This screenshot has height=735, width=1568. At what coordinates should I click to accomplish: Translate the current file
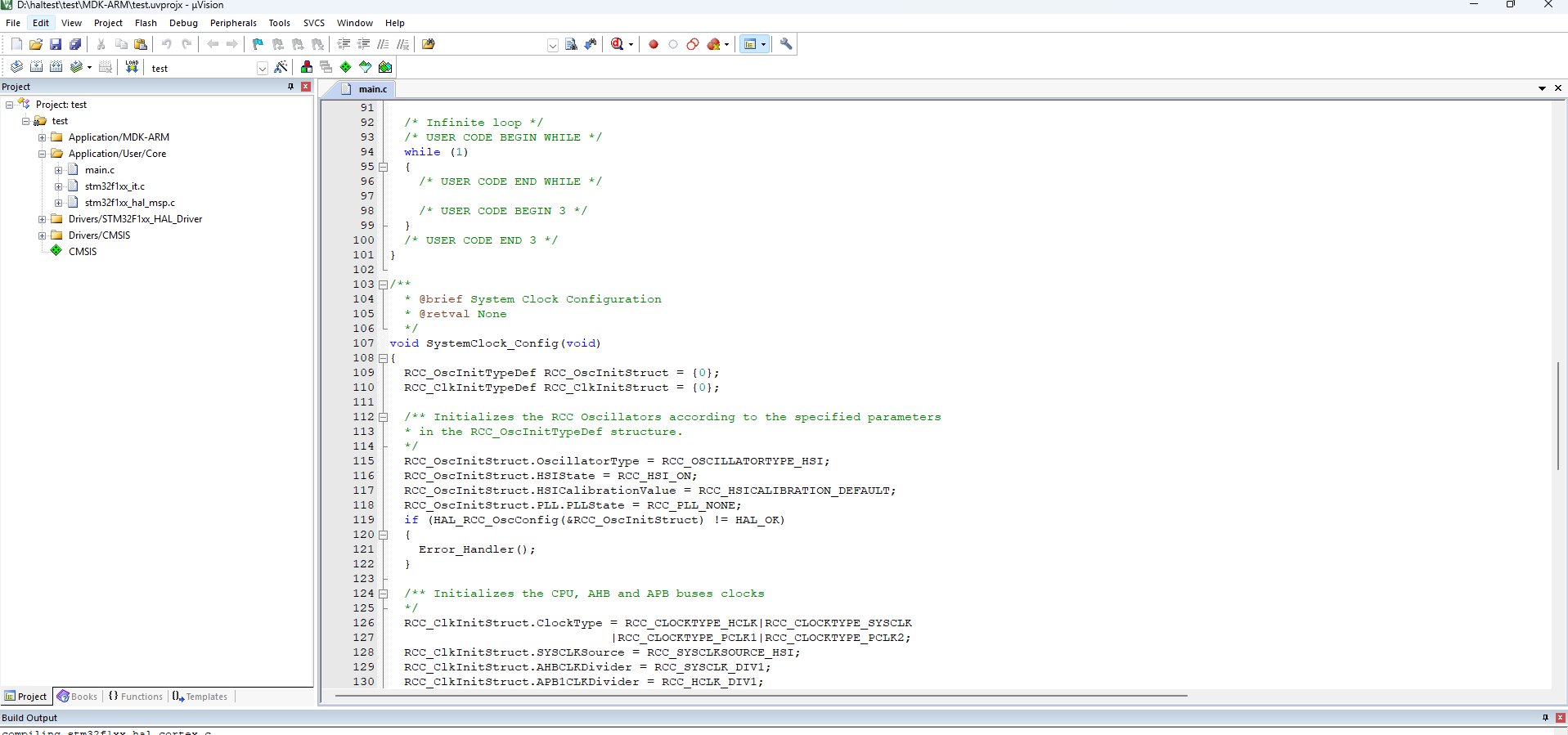pos(16,67)
